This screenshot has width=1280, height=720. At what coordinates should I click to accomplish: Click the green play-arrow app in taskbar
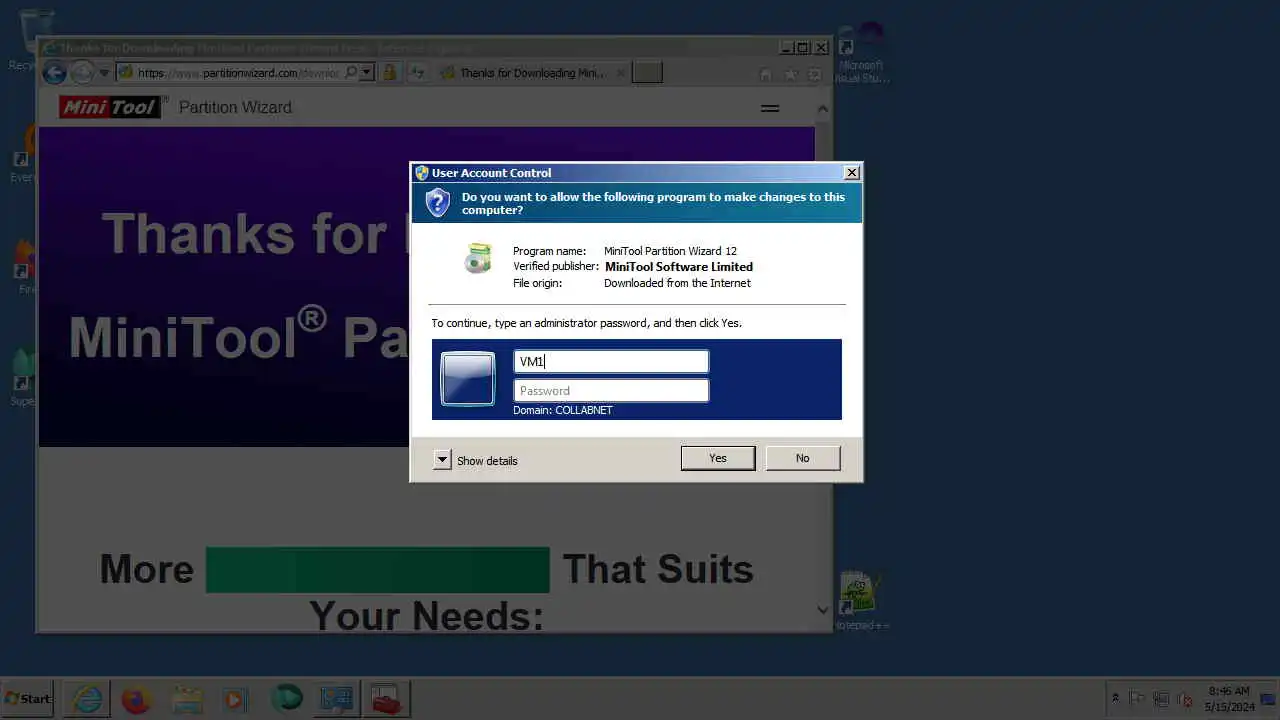coord(286,699)
